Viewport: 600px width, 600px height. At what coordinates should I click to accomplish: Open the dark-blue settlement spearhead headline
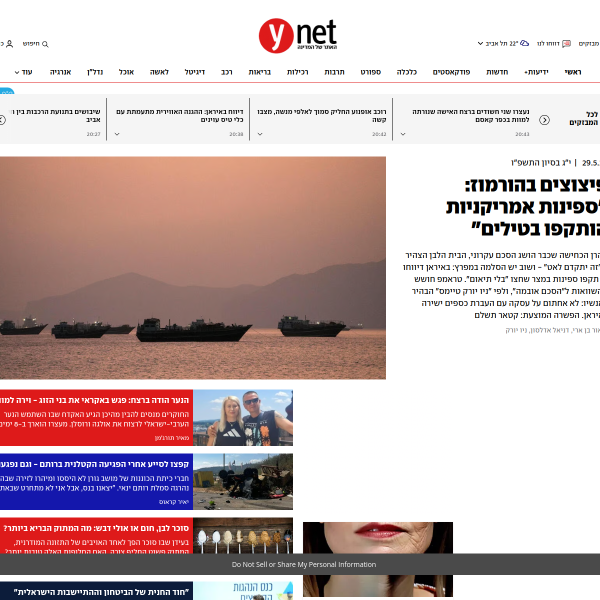[x=101, y=592]
